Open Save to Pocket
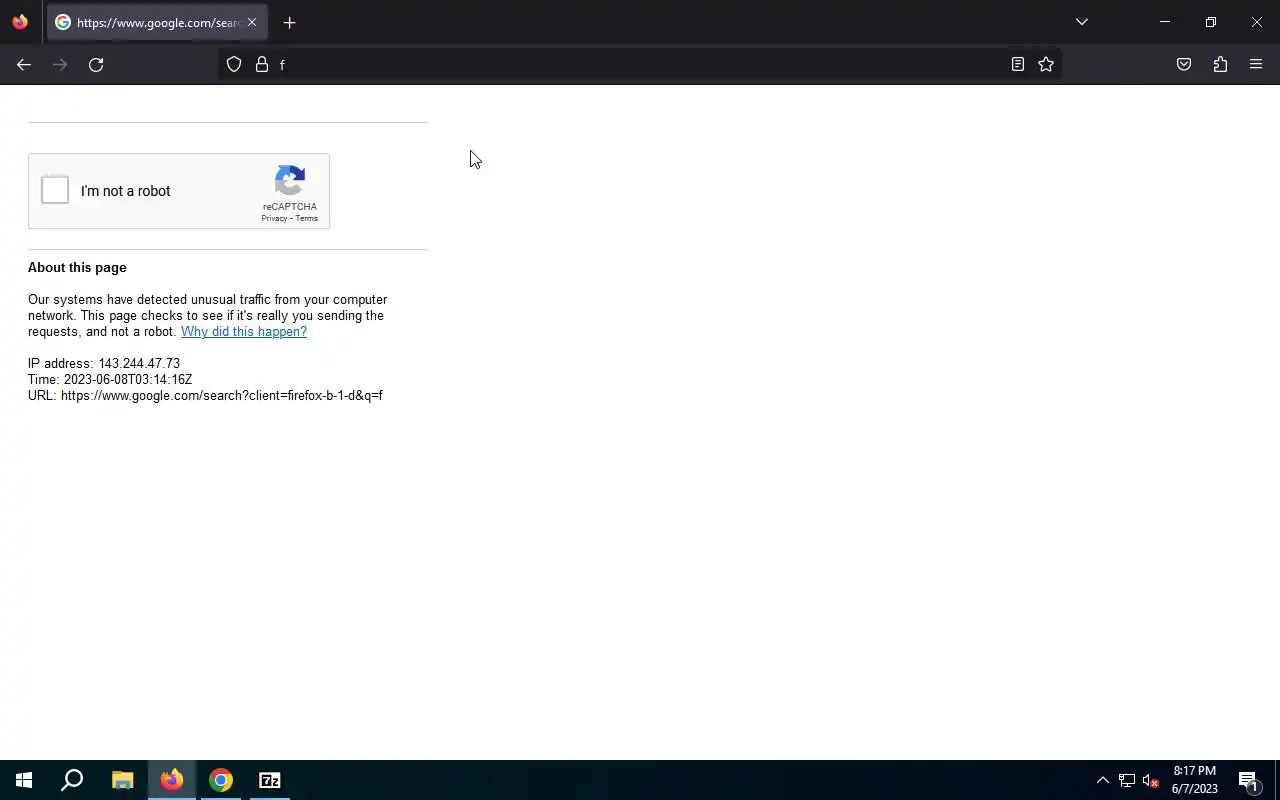The image size is (1280, 800). [x=1184, y=64]
